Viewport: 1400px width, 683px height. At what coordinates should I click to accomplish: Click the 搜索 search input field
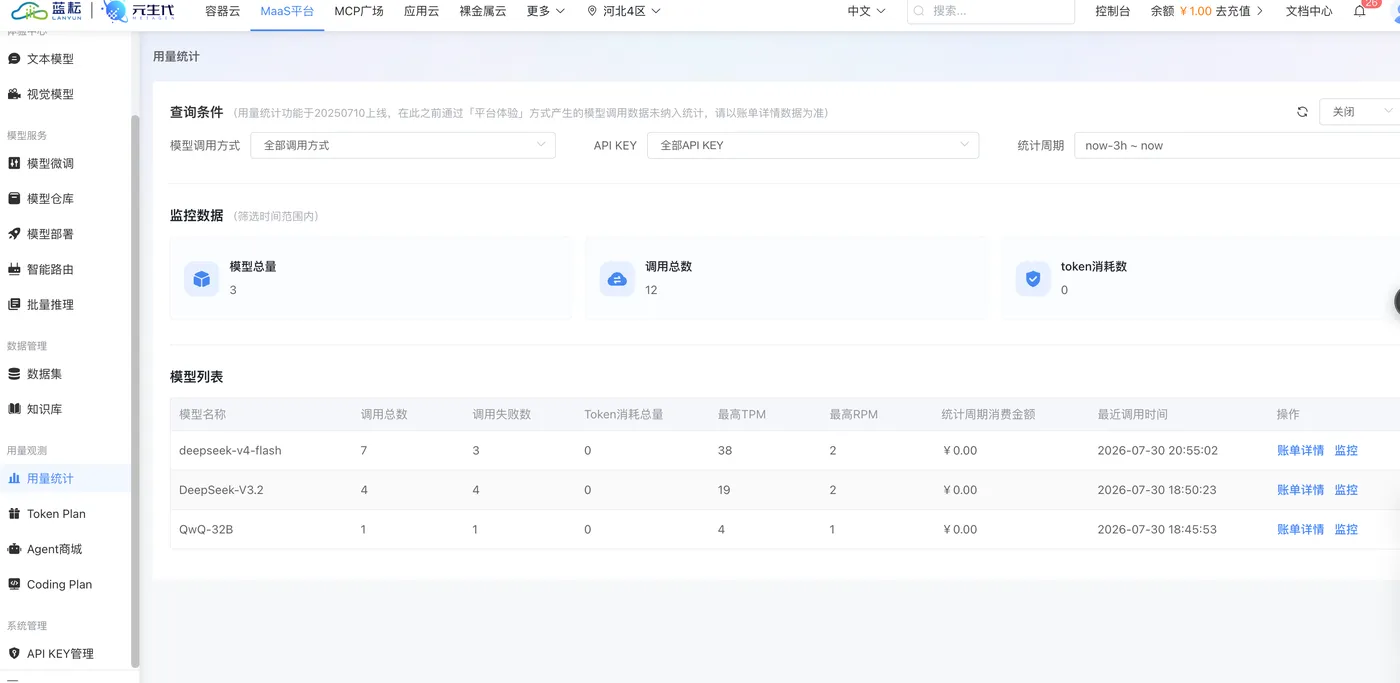pos(990,11)
